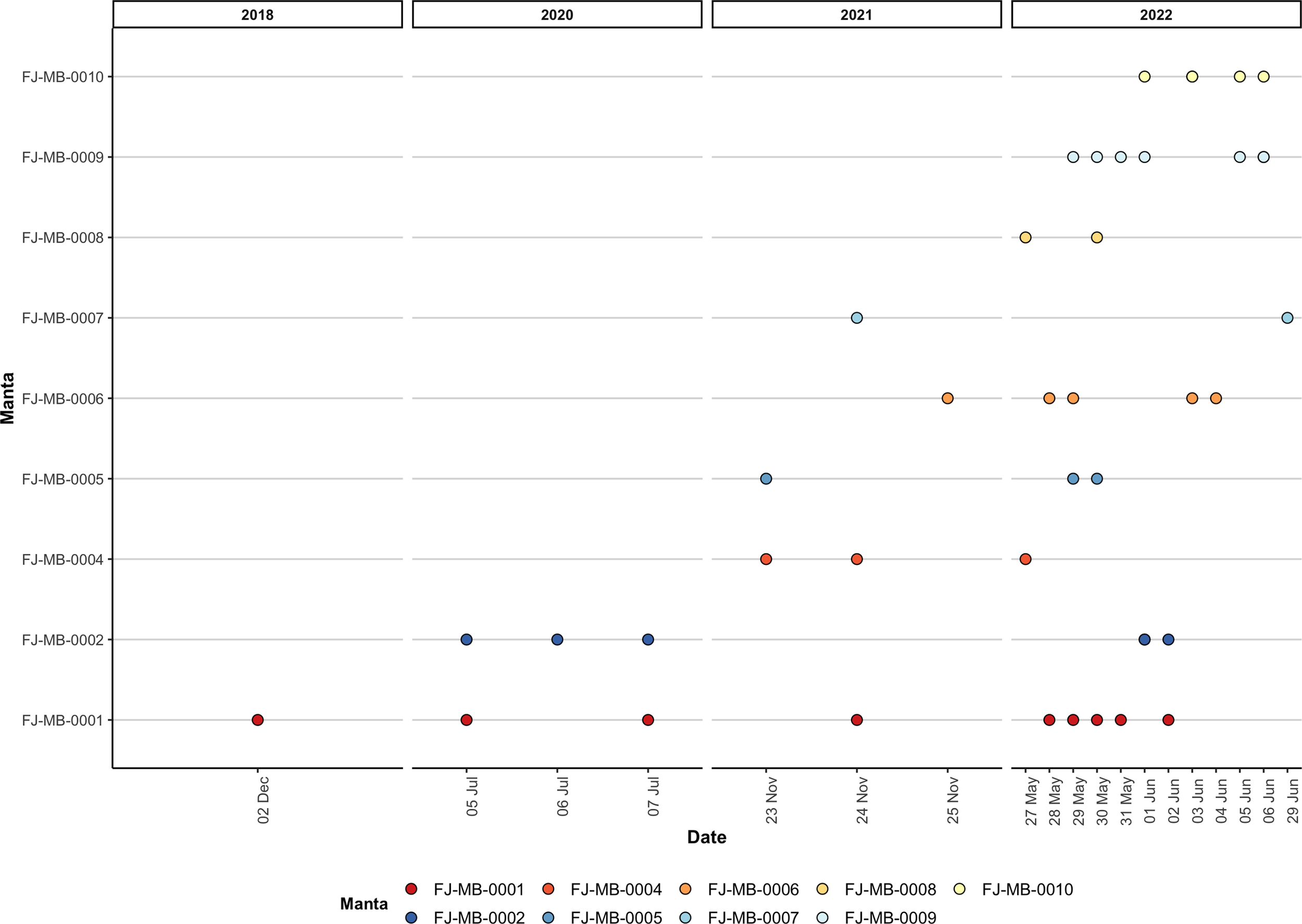The height and width of the screenshot is (924, 1302).
Task: Select the FJ-MB-0010 point on 01 Jun
Action: tap(1144, 76)
